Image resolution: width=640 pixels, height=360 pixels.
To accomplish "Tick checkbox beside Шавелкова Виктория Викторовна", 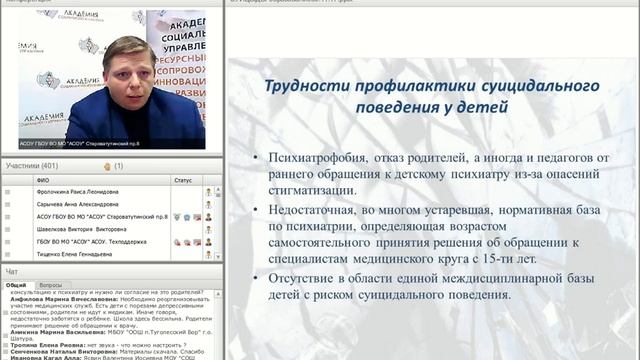I will pos(7,229).
